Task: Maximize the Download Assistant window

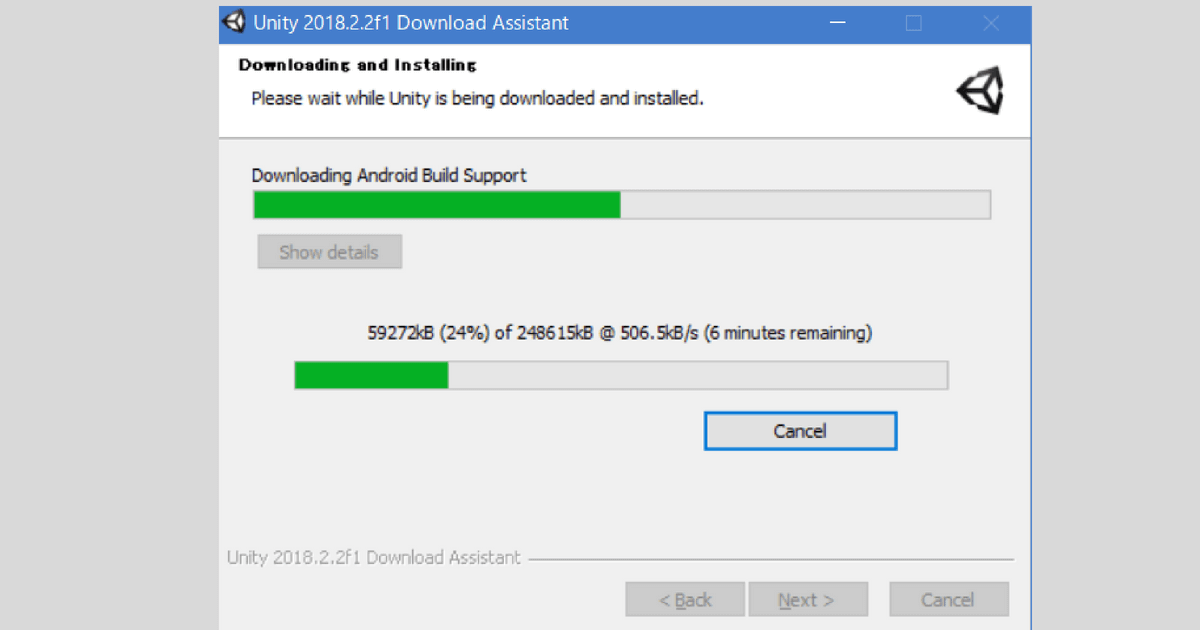Action: click(913, 23)
